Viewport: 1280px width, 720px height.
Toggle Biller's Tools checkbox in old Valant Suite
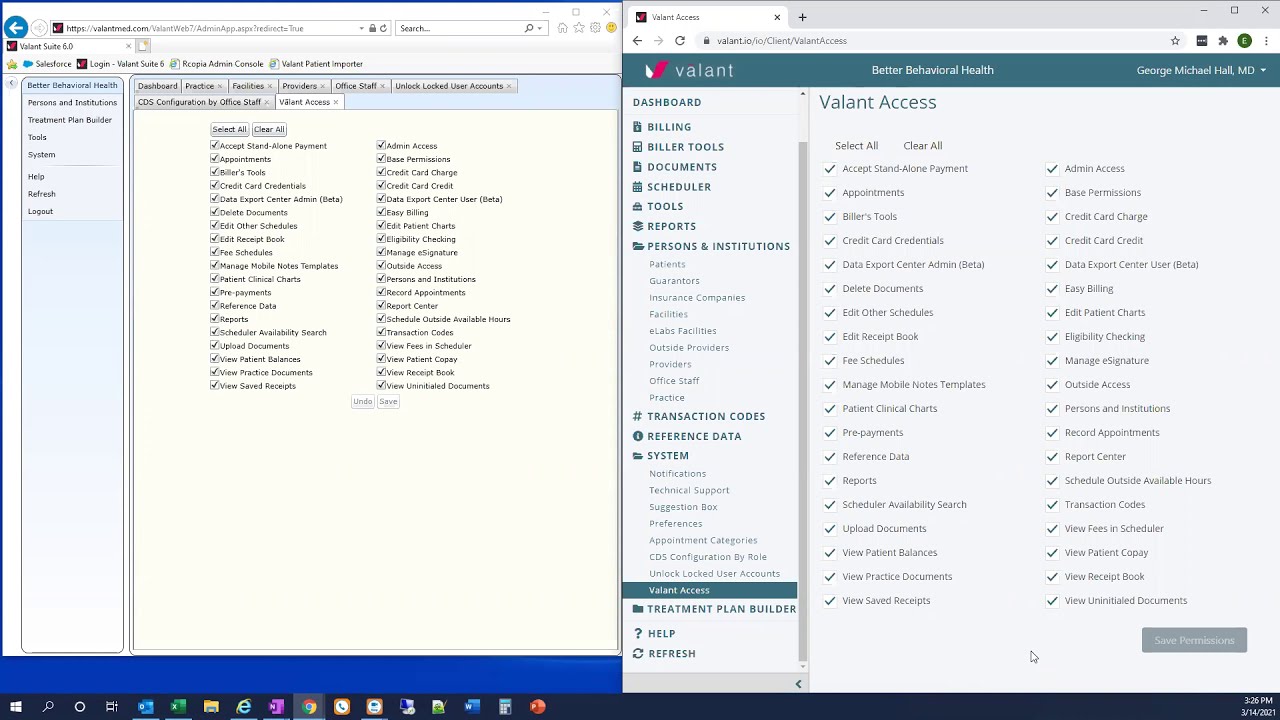[x=214, y=172]
